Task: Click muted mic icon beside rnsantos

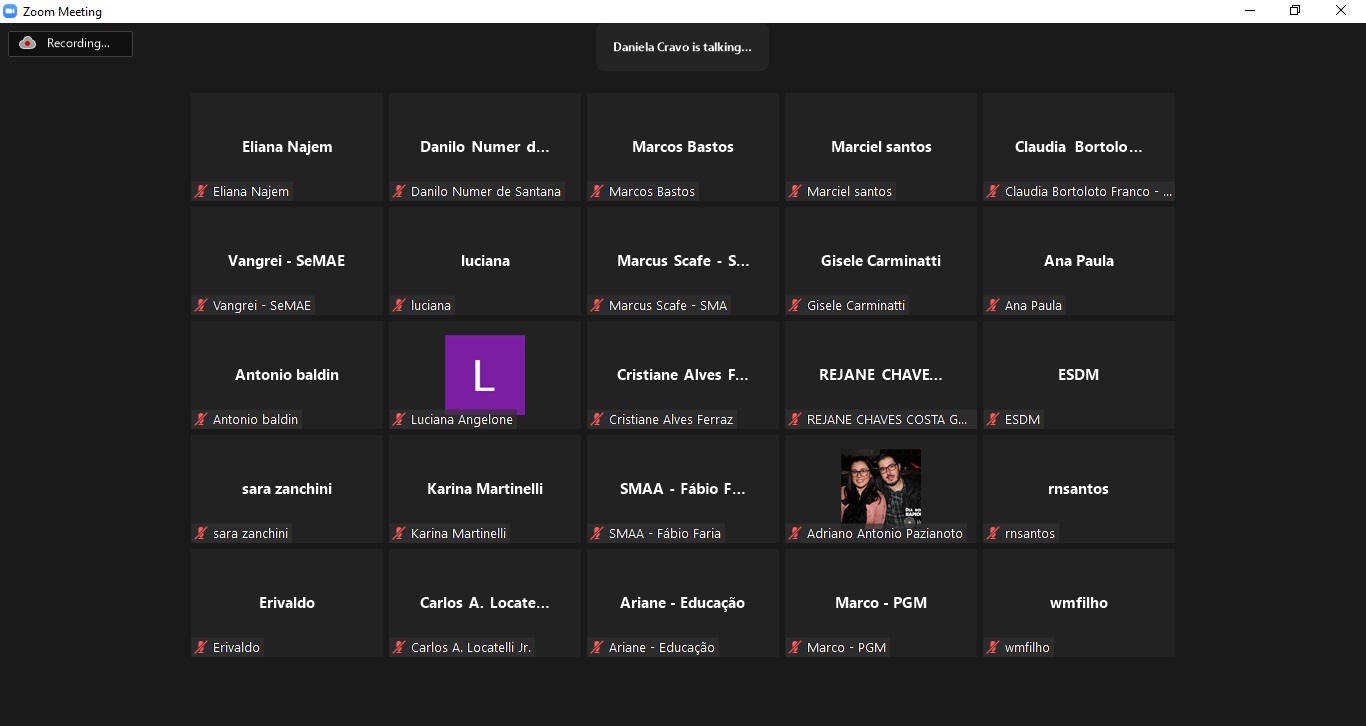Action: [x=993, y=533]
